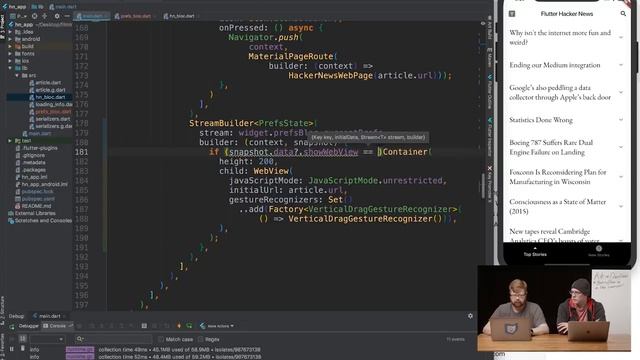The image size is (640, 360).
Task: Expand the 'Why isn't the internet more fun' story
Action: pyautogui.click(x=621, y=37)
